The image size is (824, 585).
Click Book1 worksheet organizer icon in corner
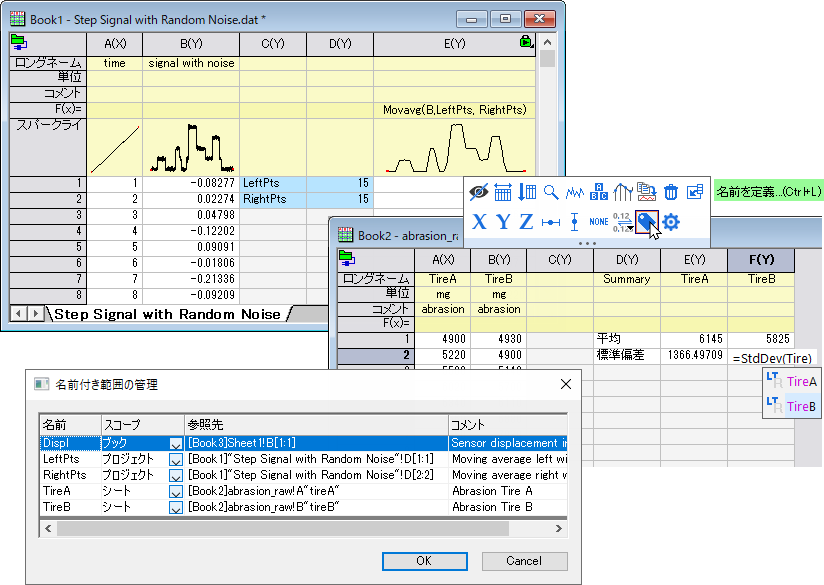(18, 42)
